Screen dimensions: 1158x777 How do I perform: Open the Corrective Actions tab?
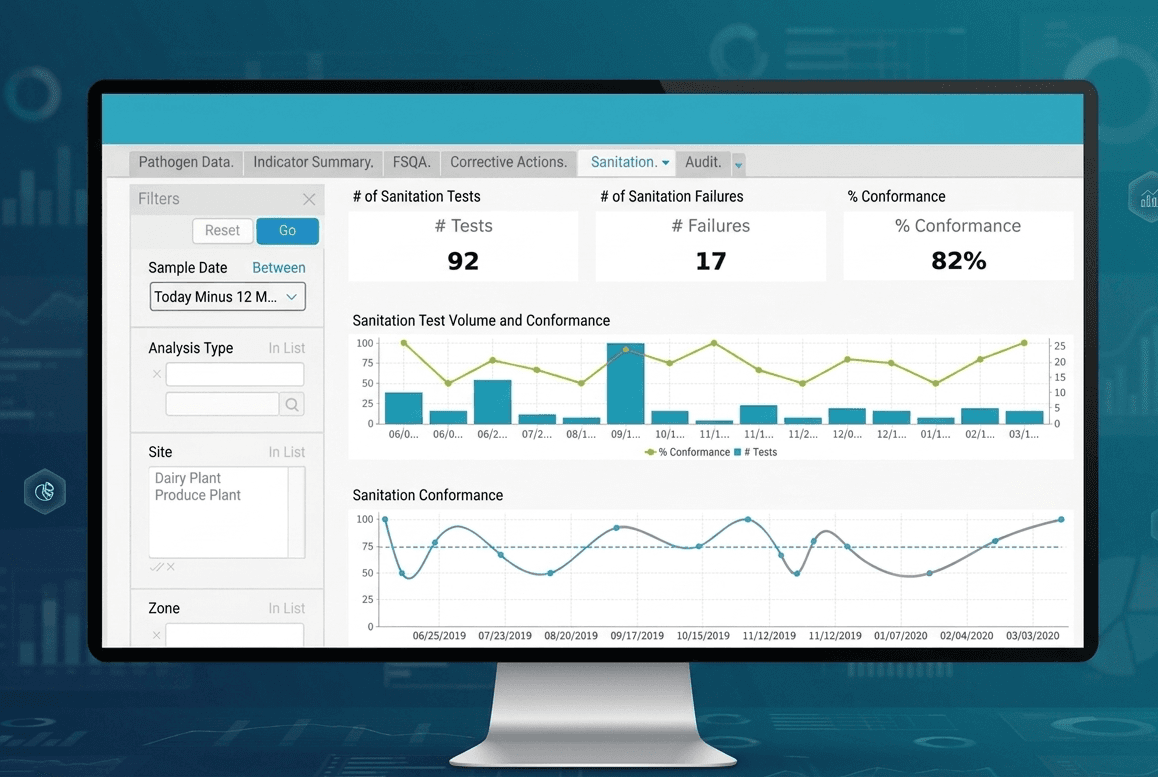coord(508,162)
